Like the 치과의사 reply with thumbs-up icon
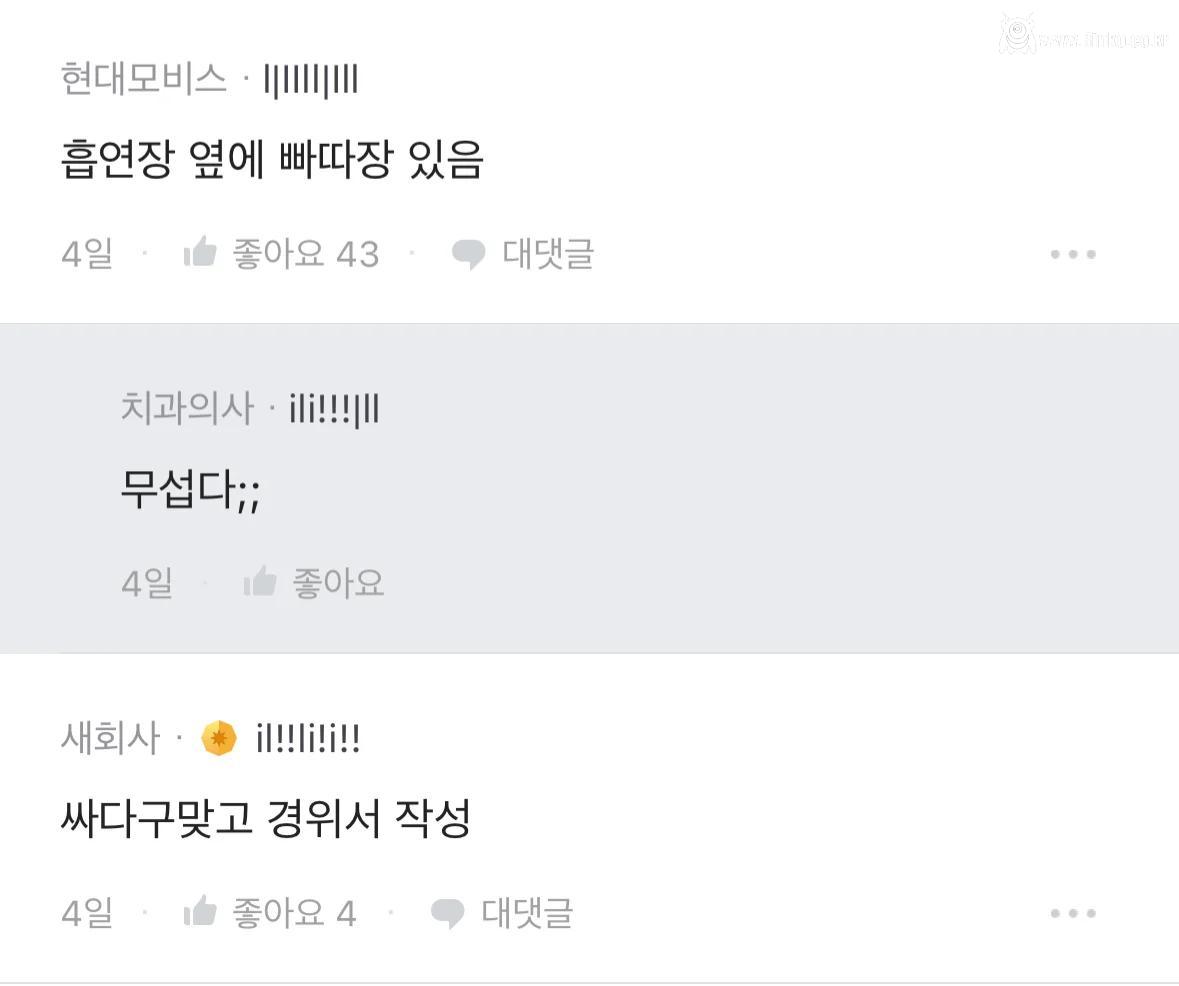 [x=260, y=582]
